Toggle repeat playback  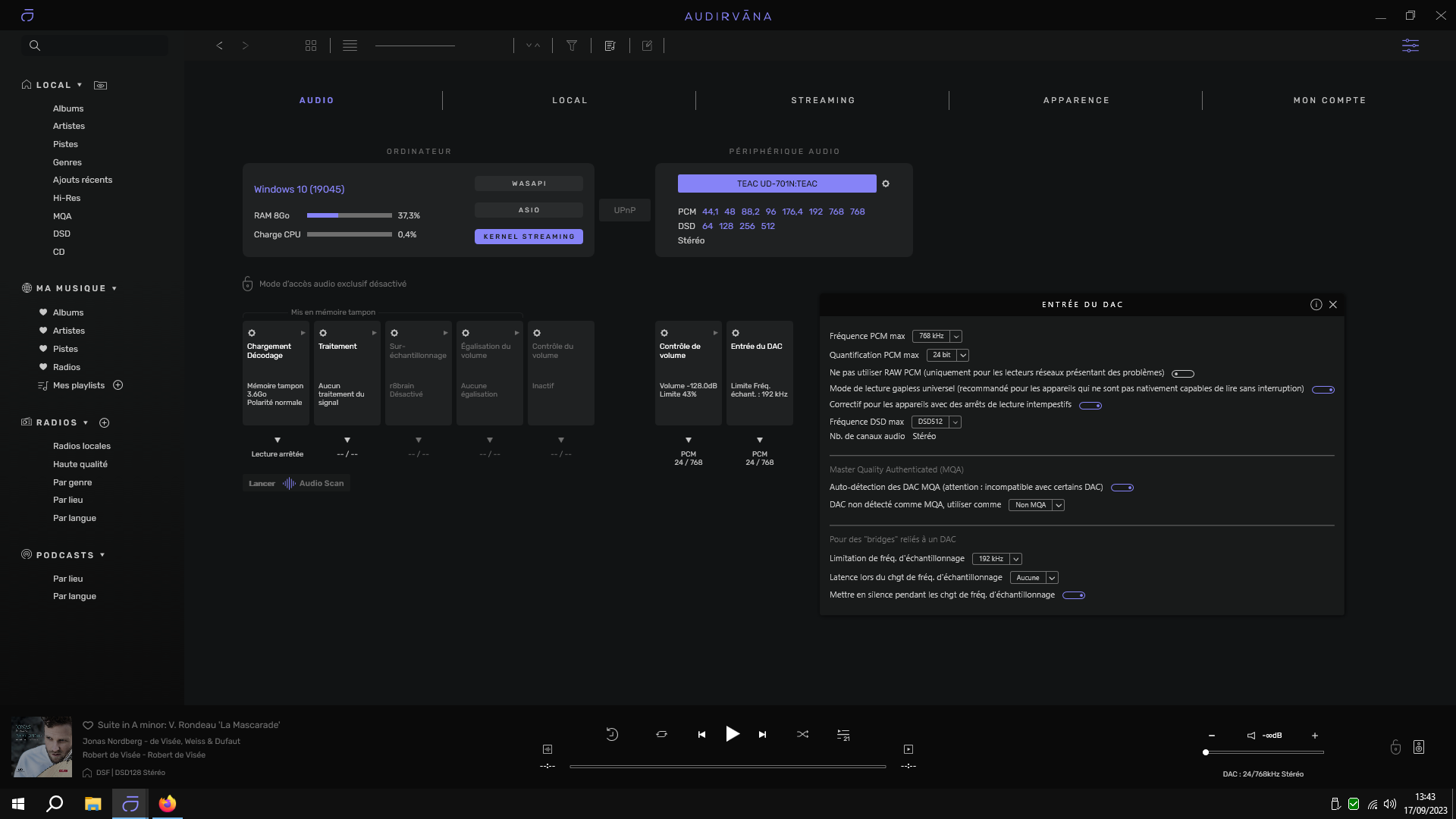[x=661, y=734]
